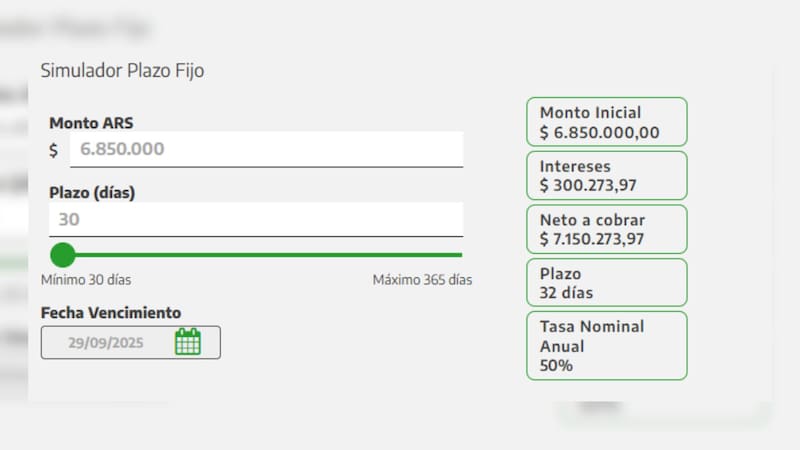Click the Plazo (días) label
The image size is (800, 450).
point(92,192)
